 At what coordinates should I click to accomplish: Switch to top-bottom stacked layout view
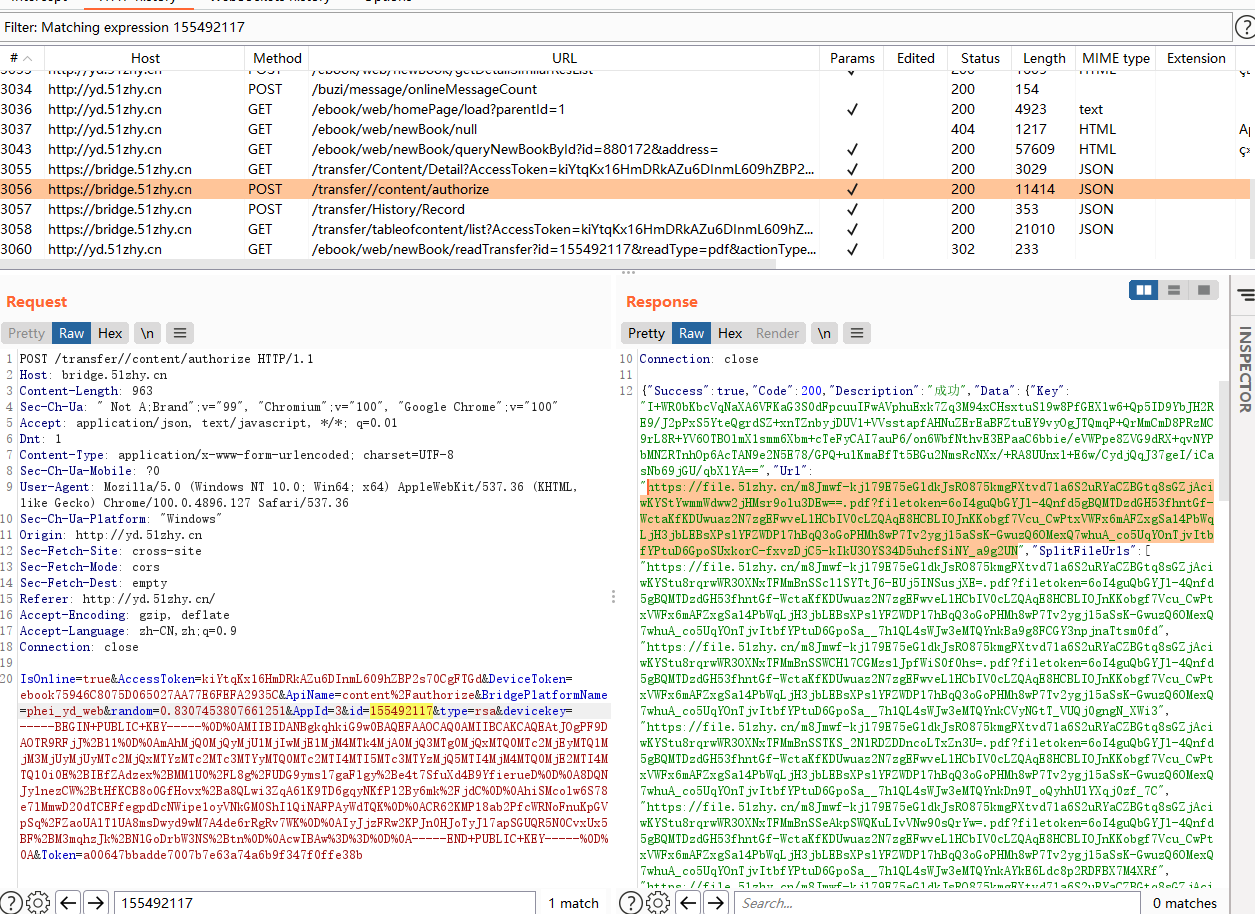tap(1174, 290)
